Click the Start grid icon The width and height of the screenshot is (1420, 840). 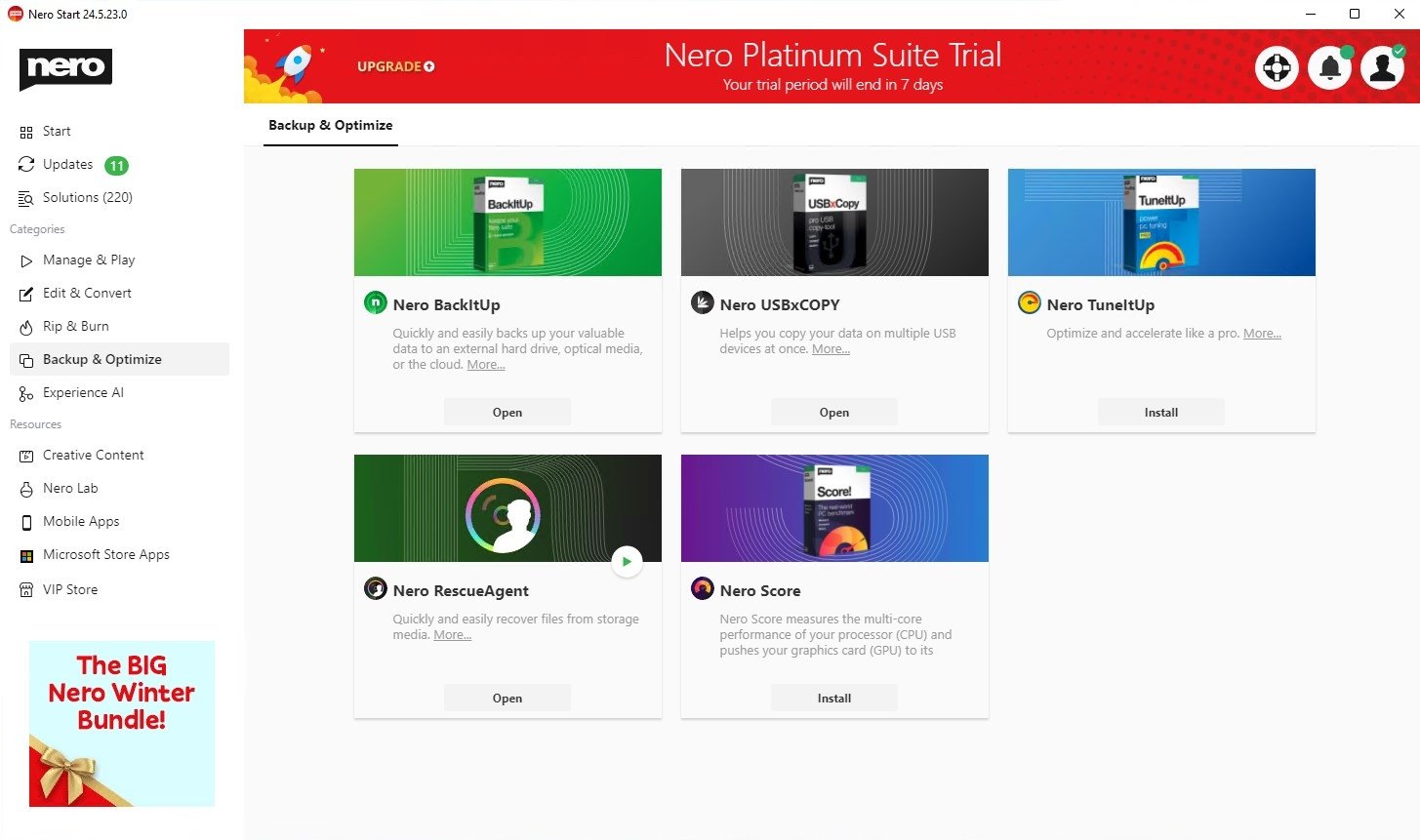pos(26,132)
